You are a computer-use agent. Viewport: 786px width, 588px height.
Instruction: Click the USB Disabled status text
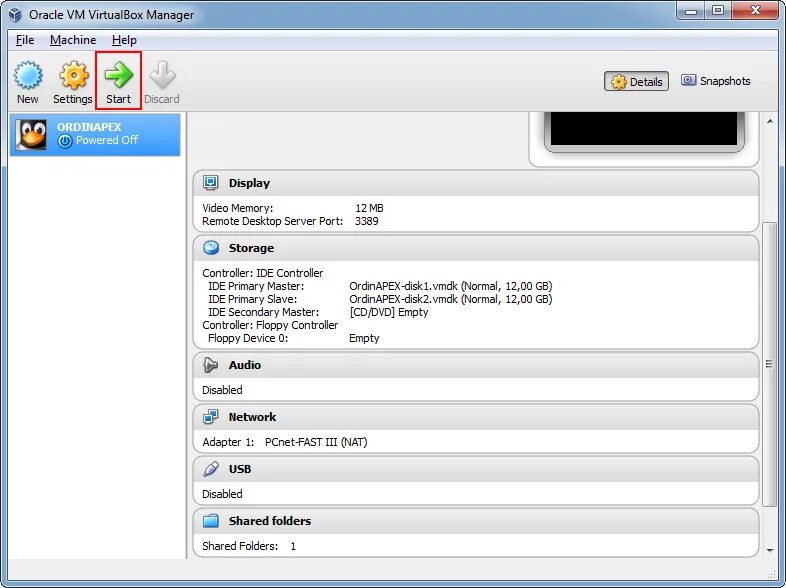pos(222,494)
